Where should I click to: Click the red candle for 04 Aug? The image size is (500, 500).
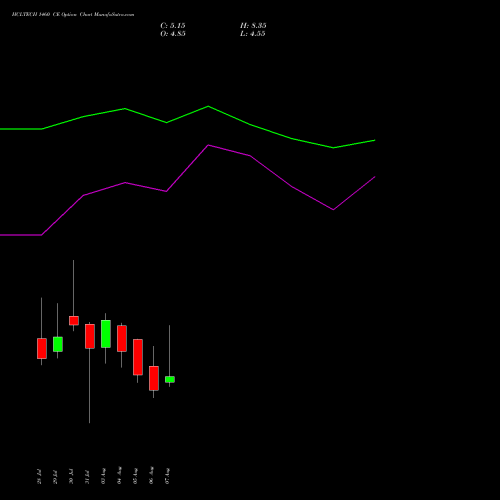pyautogui.click(x=122, y=338)
